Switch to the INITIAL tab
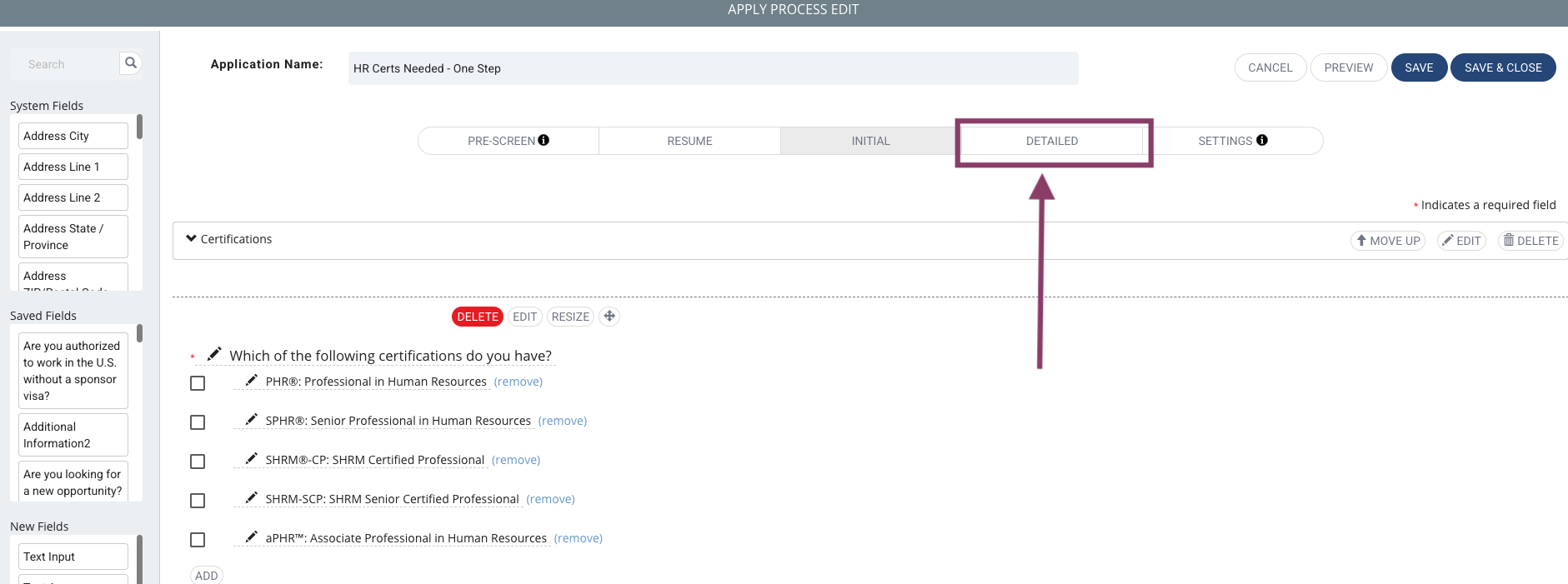Screen dimensions: 1568x584 click(870, 141)
